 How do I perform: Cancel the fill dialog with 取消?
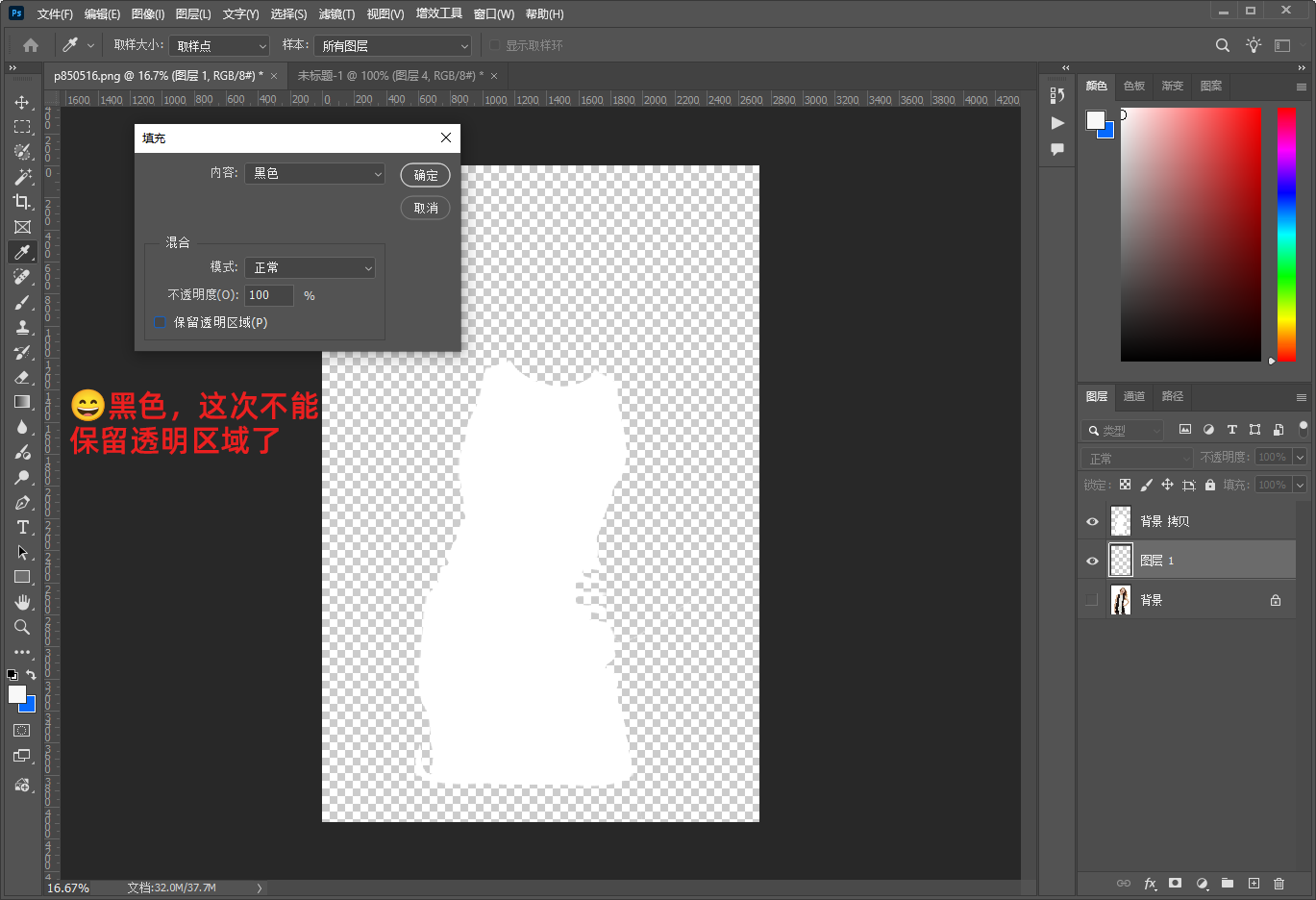[425, 208]
